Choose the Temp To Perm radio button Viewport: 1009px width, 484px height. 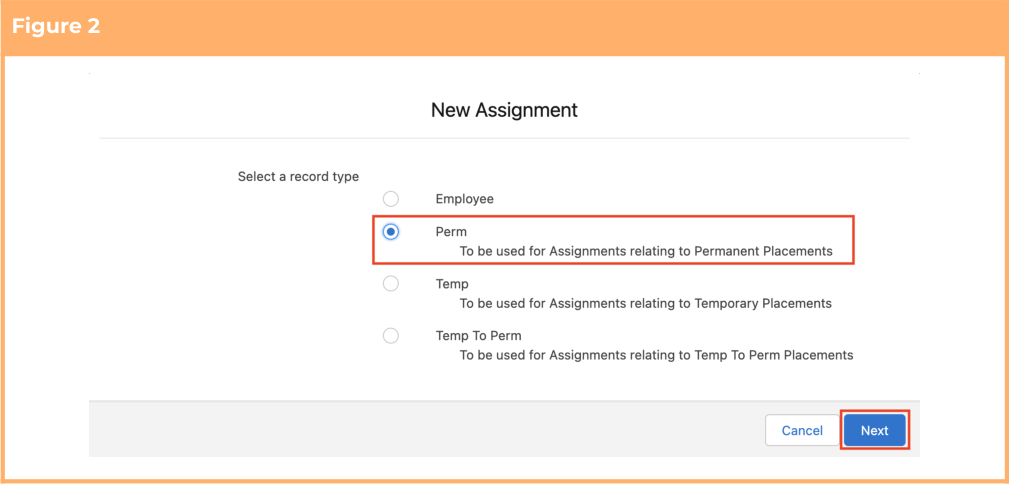point(391,336)
